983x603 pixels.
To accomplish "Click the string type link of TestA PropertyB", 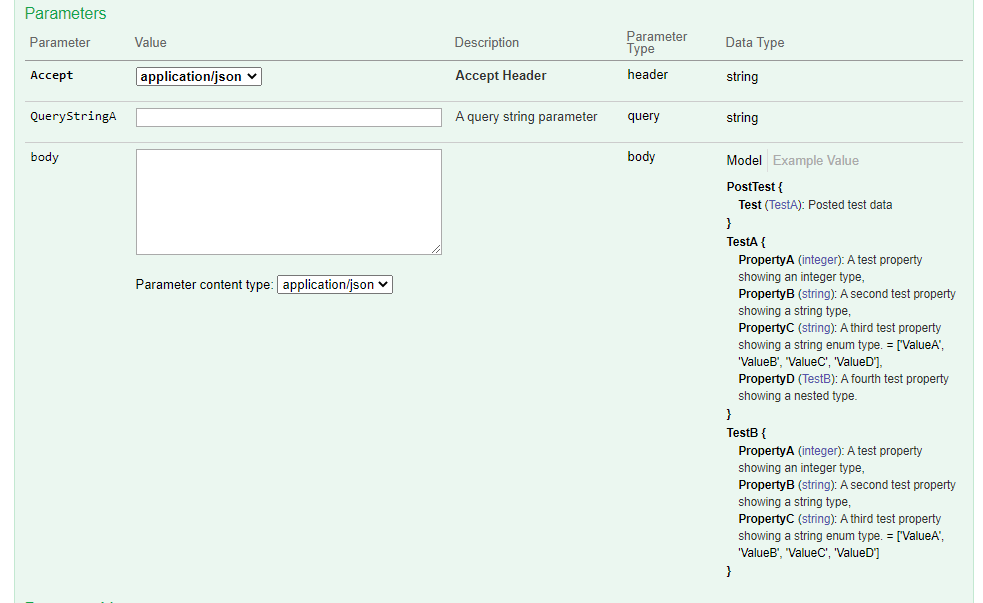I will (x=816, y=294).
